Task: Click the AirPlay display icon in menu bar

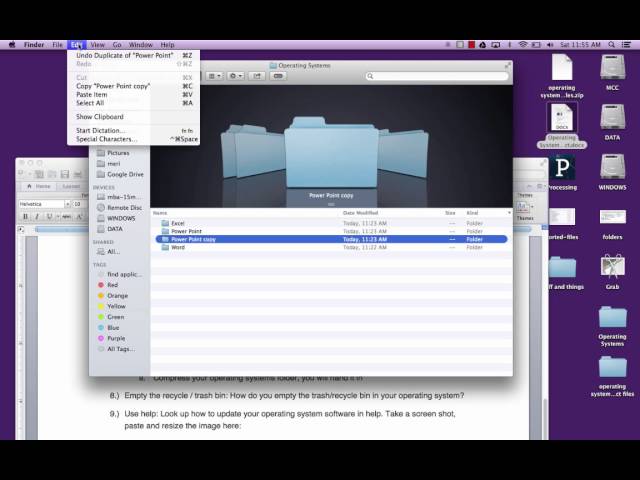Action: (496, 45)
